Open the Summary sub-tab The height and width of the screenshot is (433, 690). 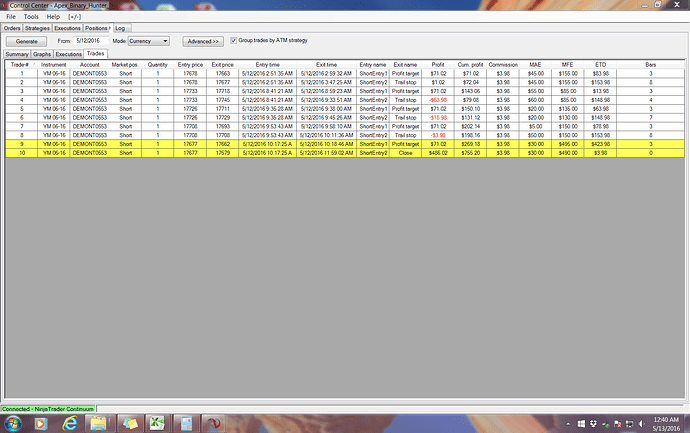(17, 54)
